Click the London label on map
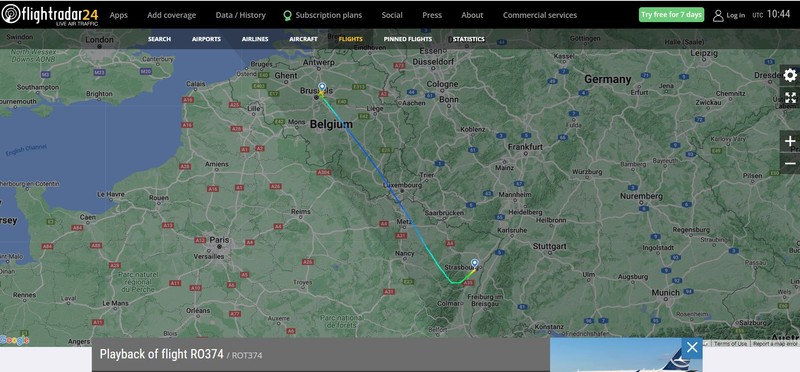 tap(99, 39)
